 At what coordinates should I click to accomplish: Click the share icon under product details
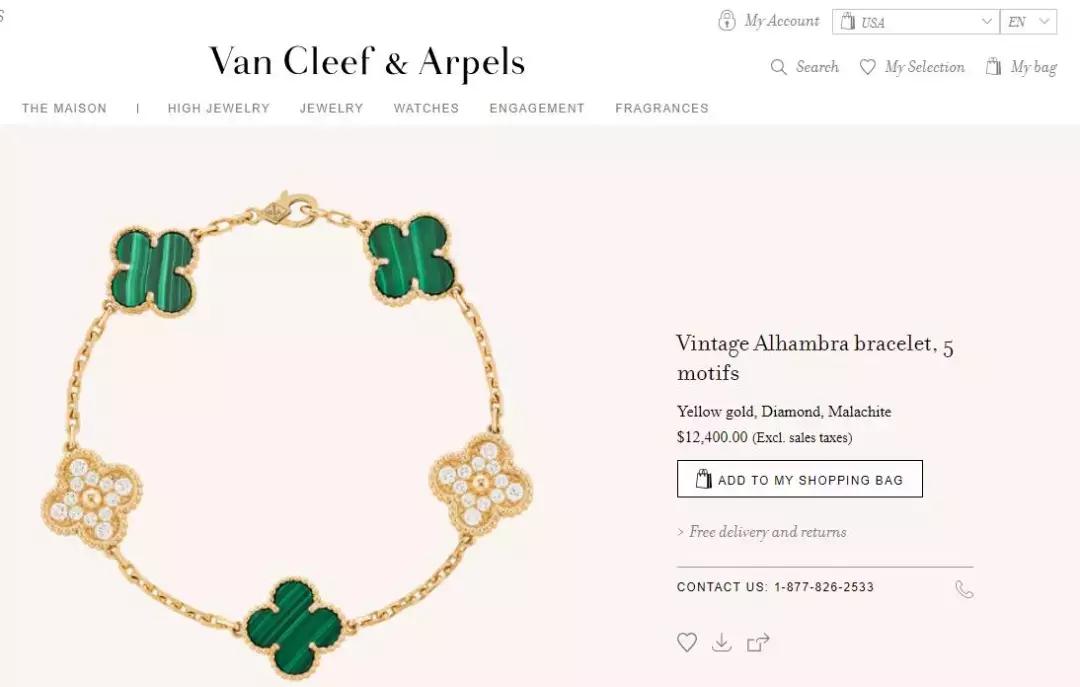(758, 642)
